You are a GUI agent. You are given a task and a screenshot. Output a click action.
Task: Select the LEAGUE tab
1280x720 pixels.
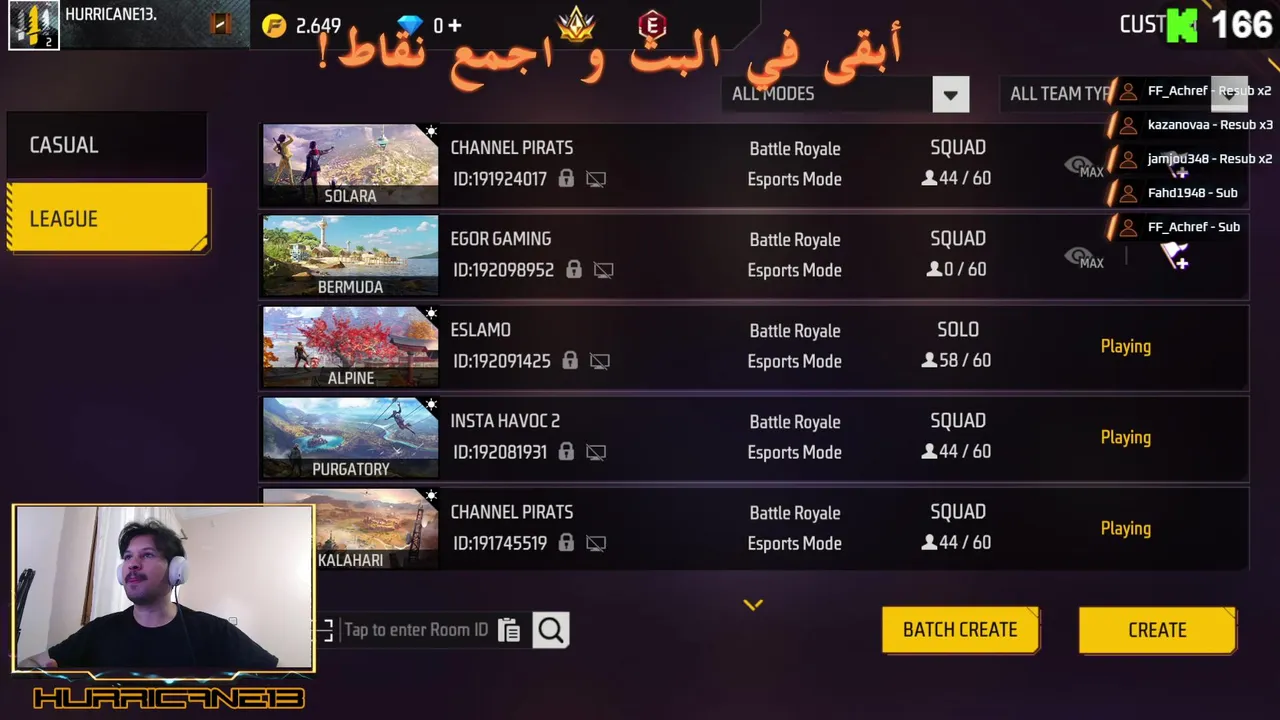tap(107, 218)
